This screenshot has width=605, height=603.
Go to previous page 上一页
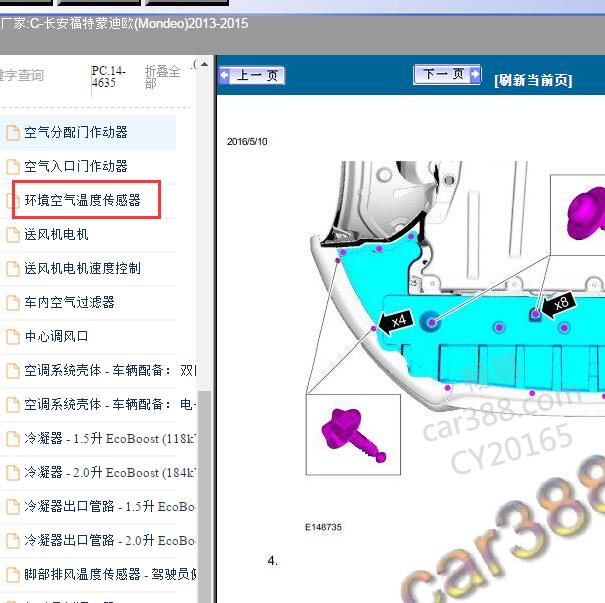click(x=252, y=75)
